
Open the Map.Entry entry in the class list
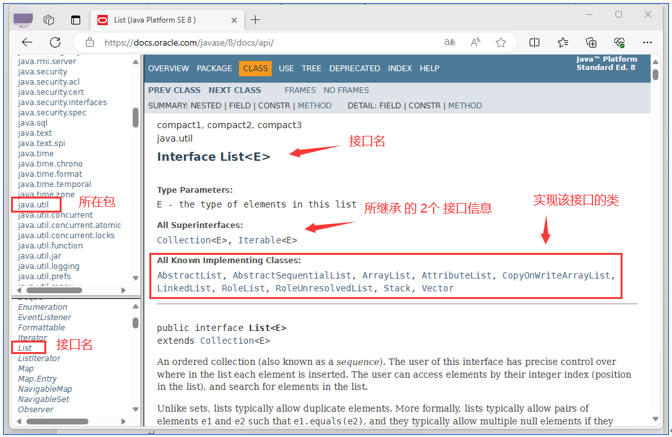coord(37,379)
